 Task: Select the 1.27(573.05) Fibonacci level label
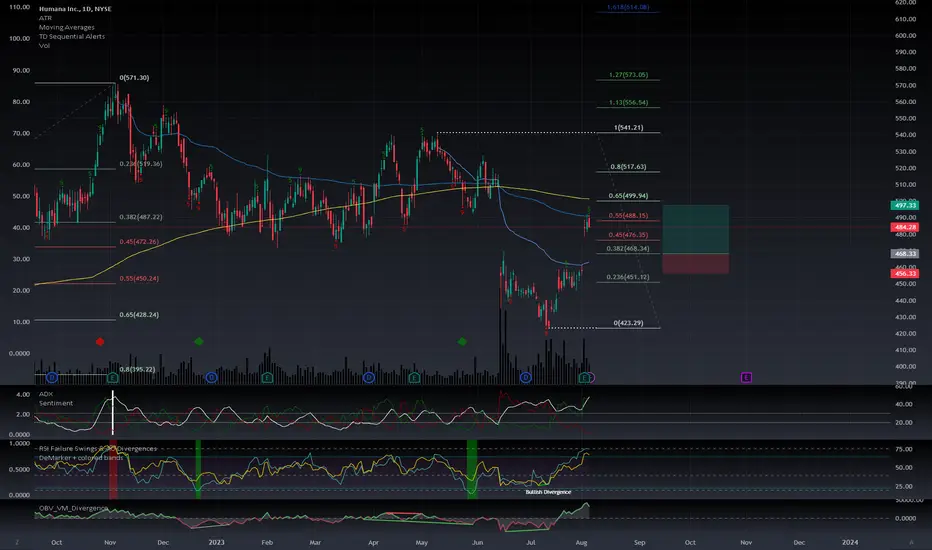[628, 75]
